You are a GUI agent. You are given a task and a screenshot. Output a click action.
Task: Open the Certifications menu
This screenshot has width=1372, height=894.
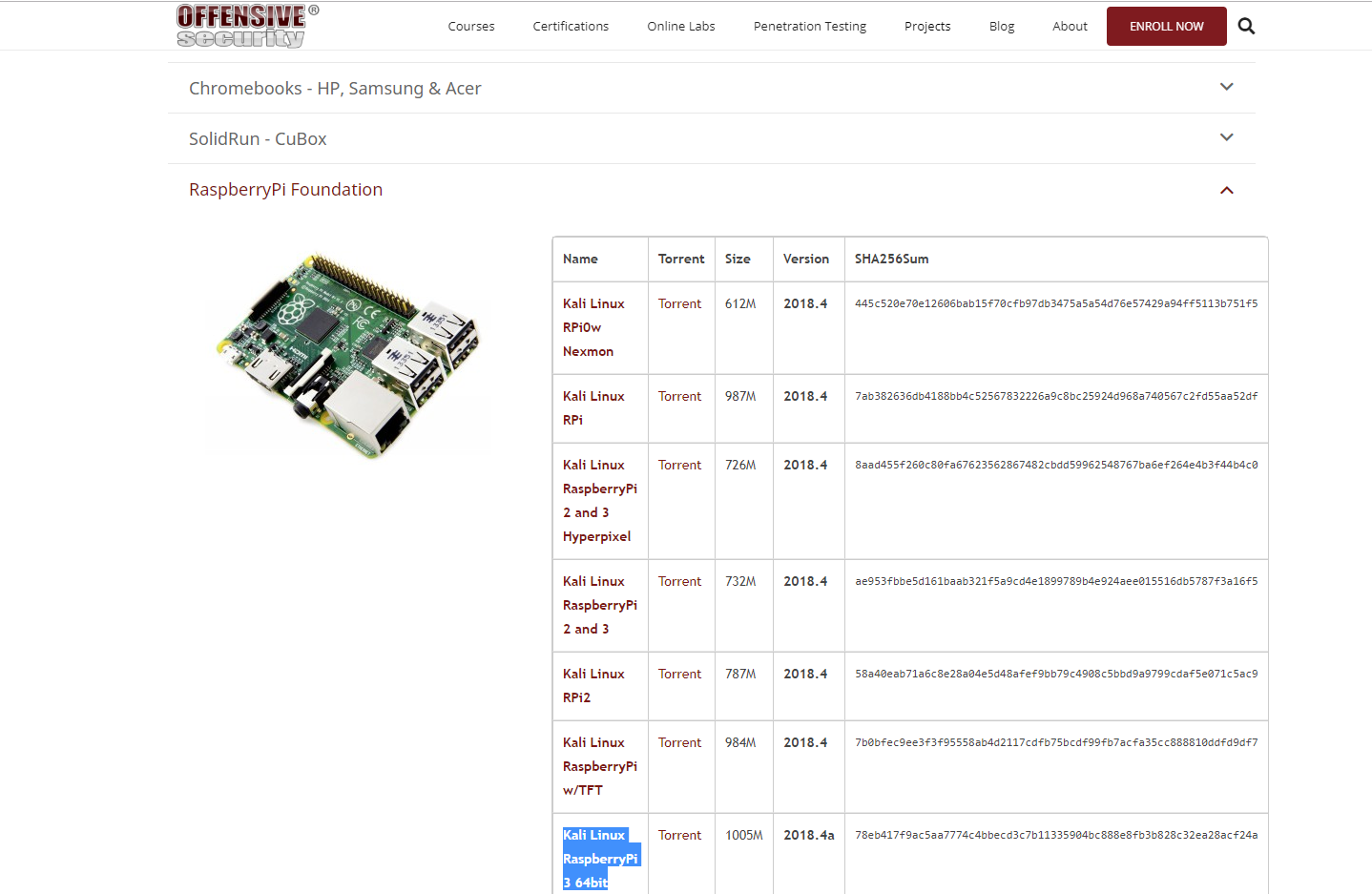571,27
